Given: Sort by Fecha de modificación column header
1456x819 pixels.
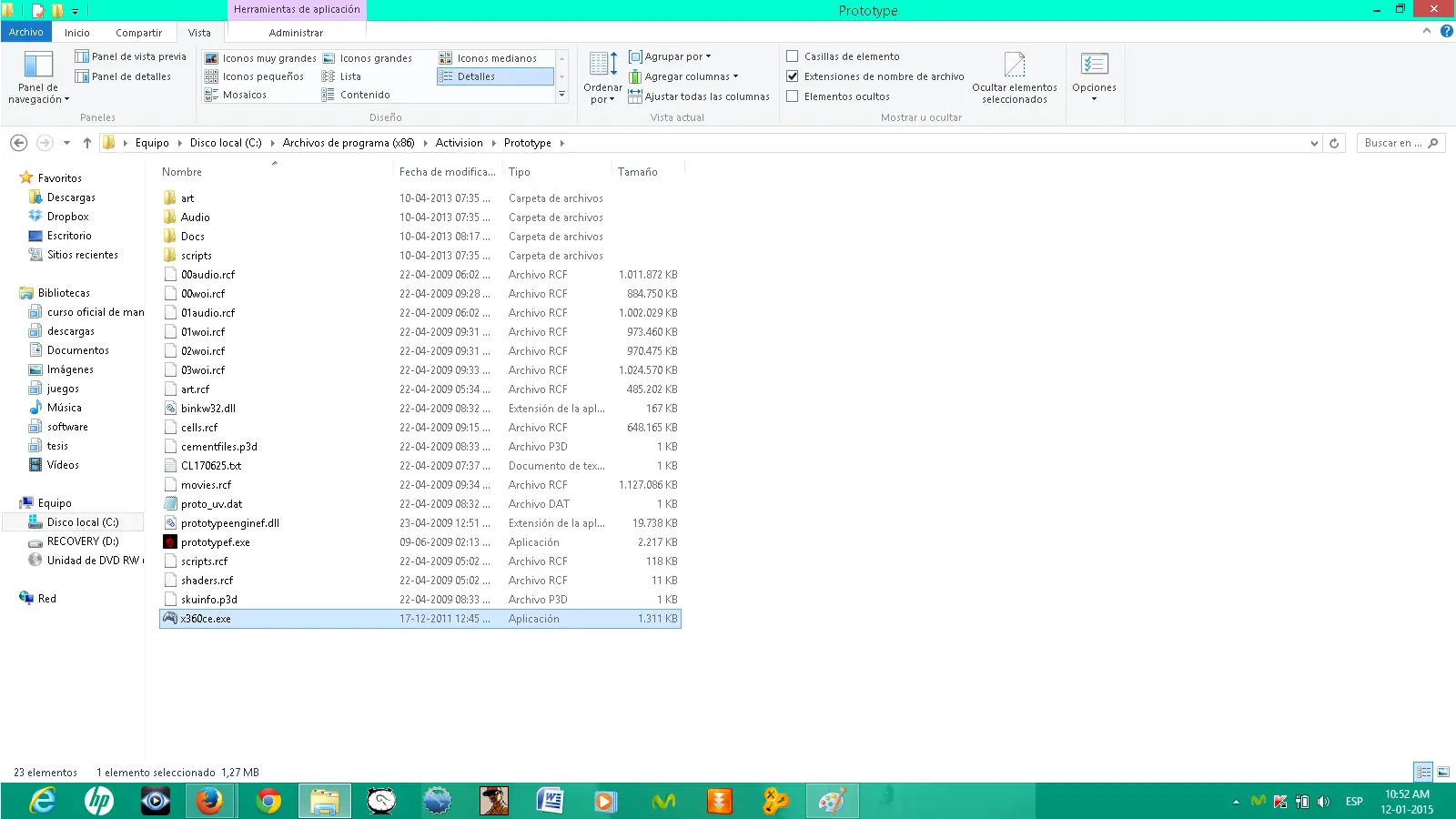Looking at the screenshot, I should (447, 172).
